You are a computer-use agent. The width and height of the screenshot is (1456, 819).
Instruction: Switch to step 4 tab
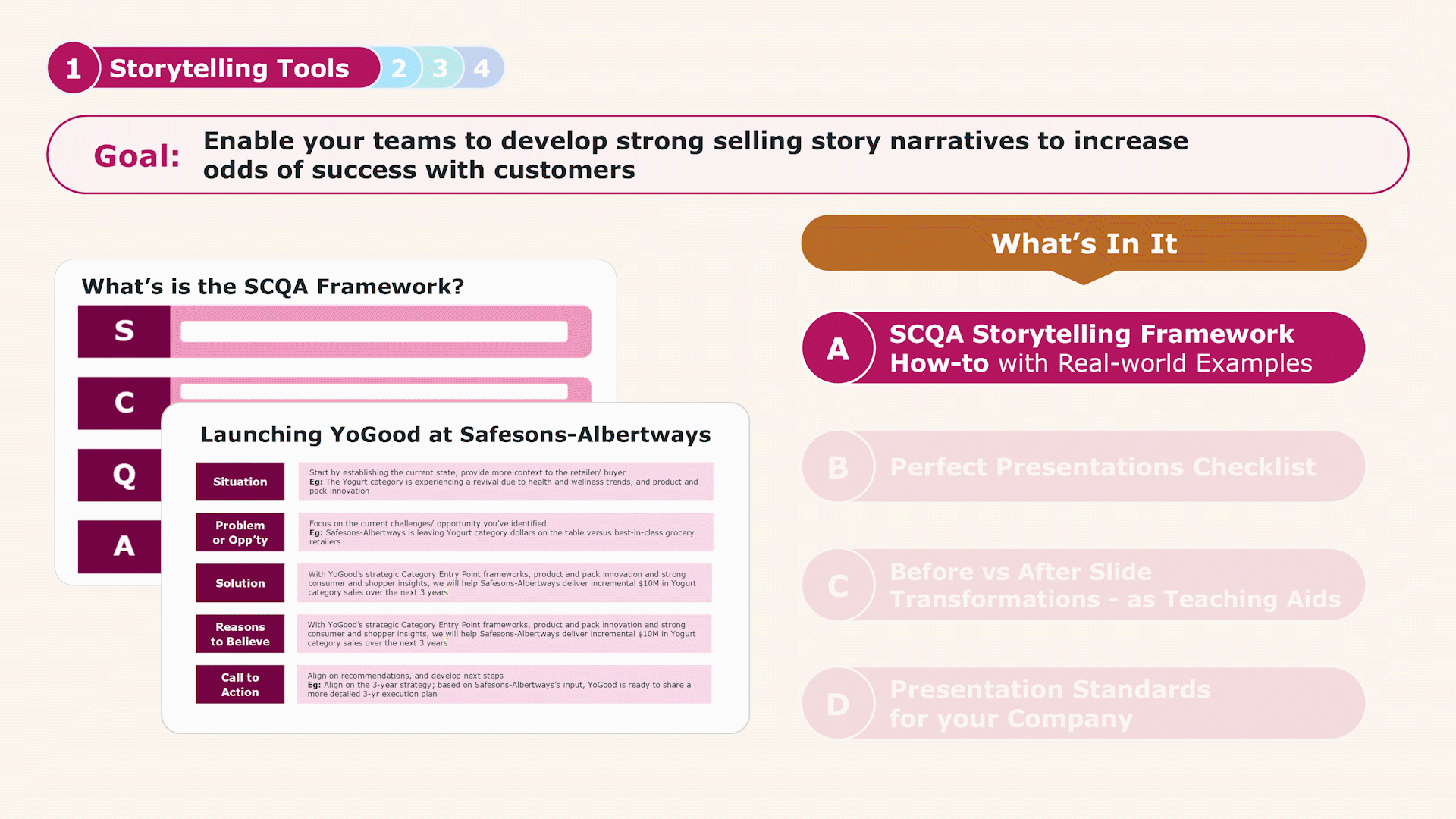482,68
